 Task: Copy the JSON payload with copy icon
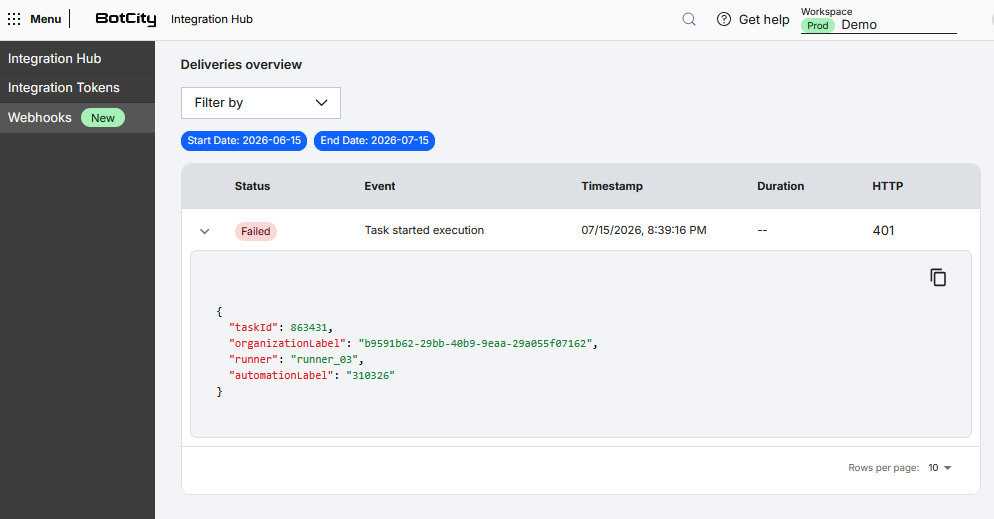(x=938, y=278)
